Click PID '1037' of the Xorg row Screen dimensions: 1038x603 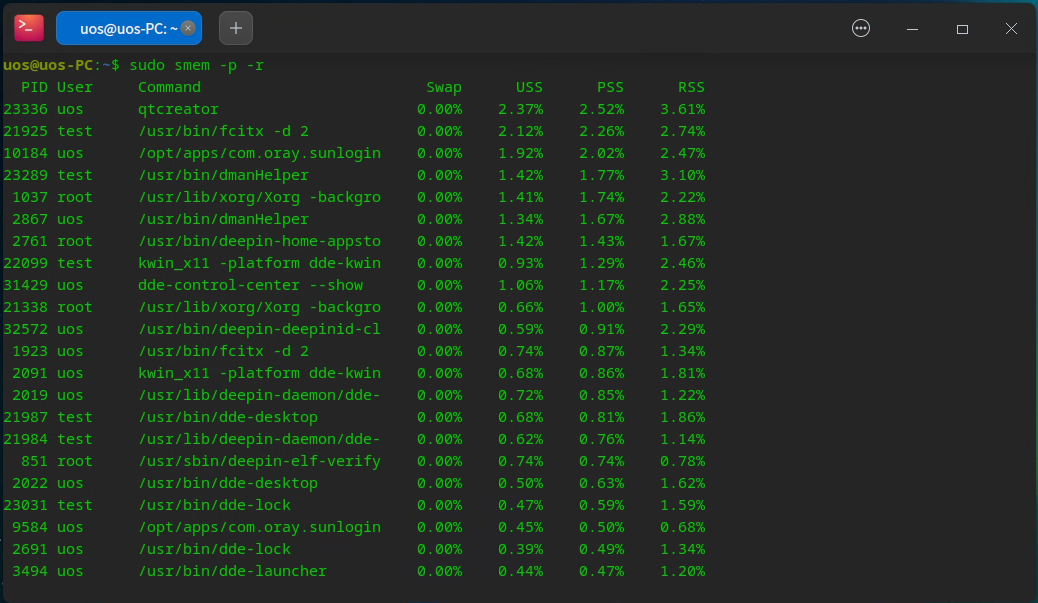point(30,197)
